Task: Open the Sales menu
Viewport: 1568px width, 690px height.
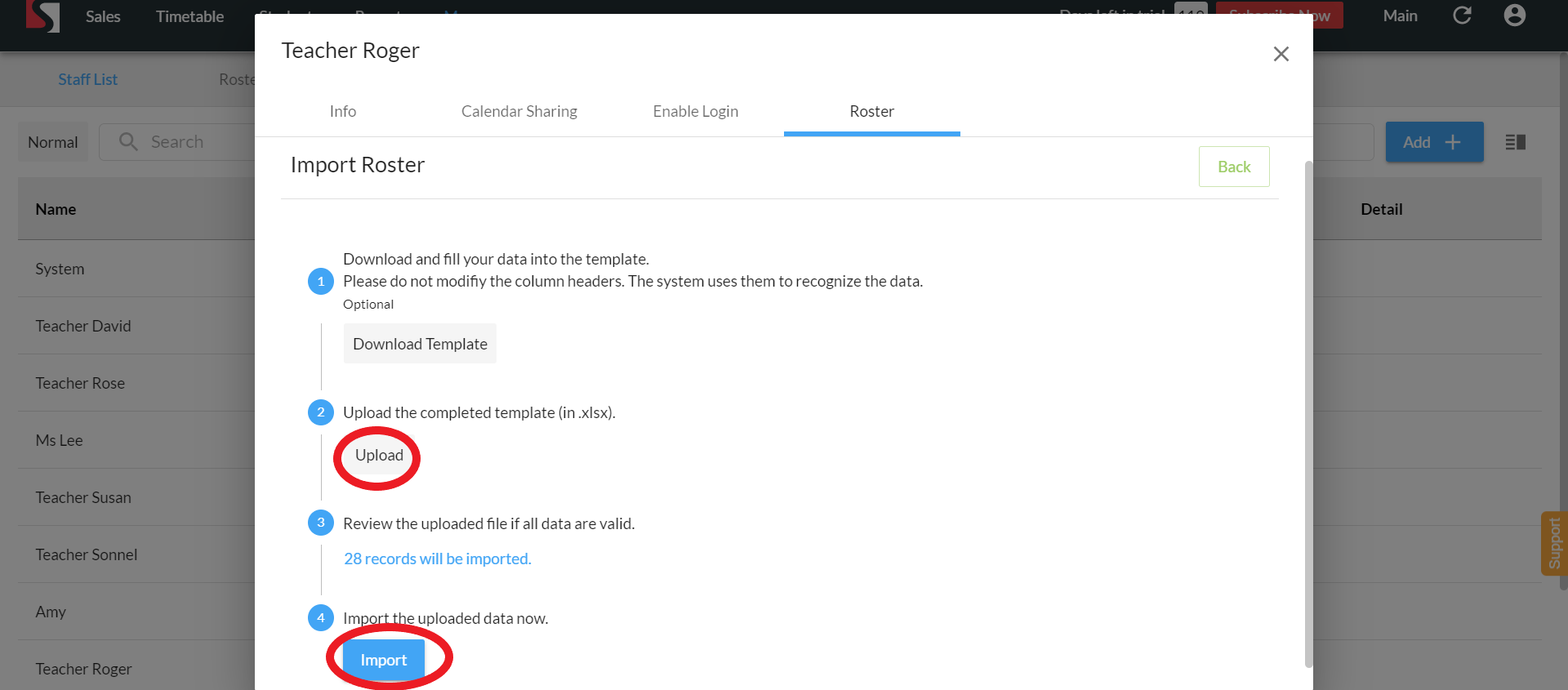Action: (x=103, y=16)
